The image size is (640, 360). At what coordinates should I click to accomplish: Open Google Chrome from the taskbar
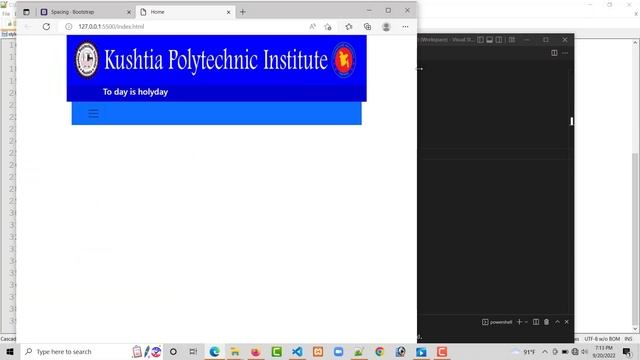coord(380,351)
